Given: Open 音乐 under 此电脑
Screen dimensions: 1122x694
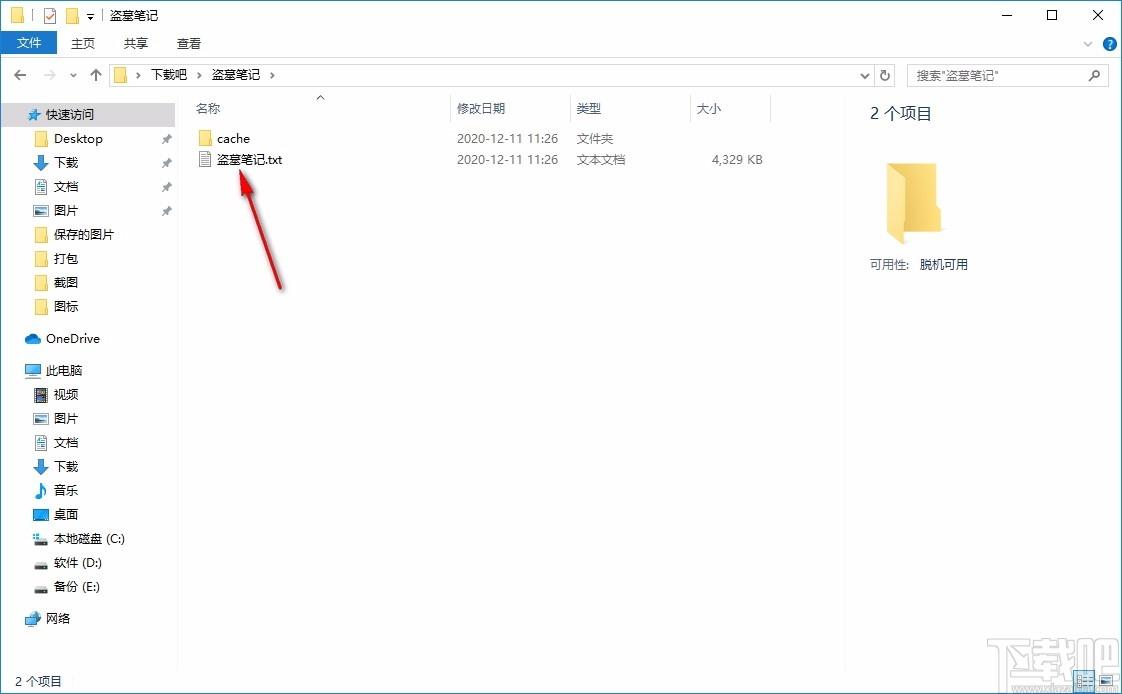Looking at the screenshot, I should tap(66, 490).
